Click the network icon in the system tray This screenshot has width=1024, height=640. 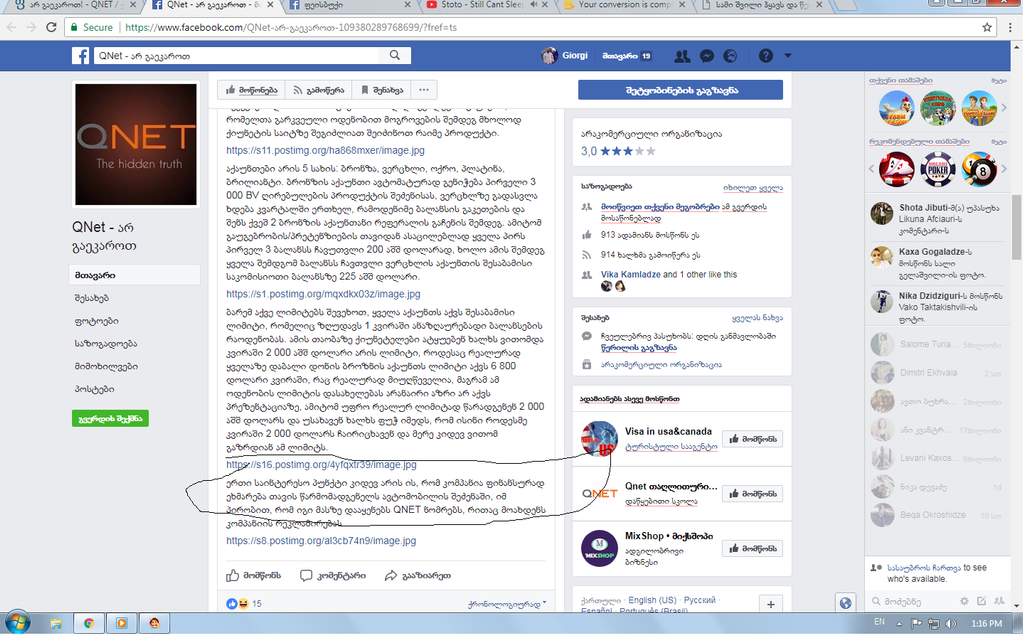coord(935,624)
